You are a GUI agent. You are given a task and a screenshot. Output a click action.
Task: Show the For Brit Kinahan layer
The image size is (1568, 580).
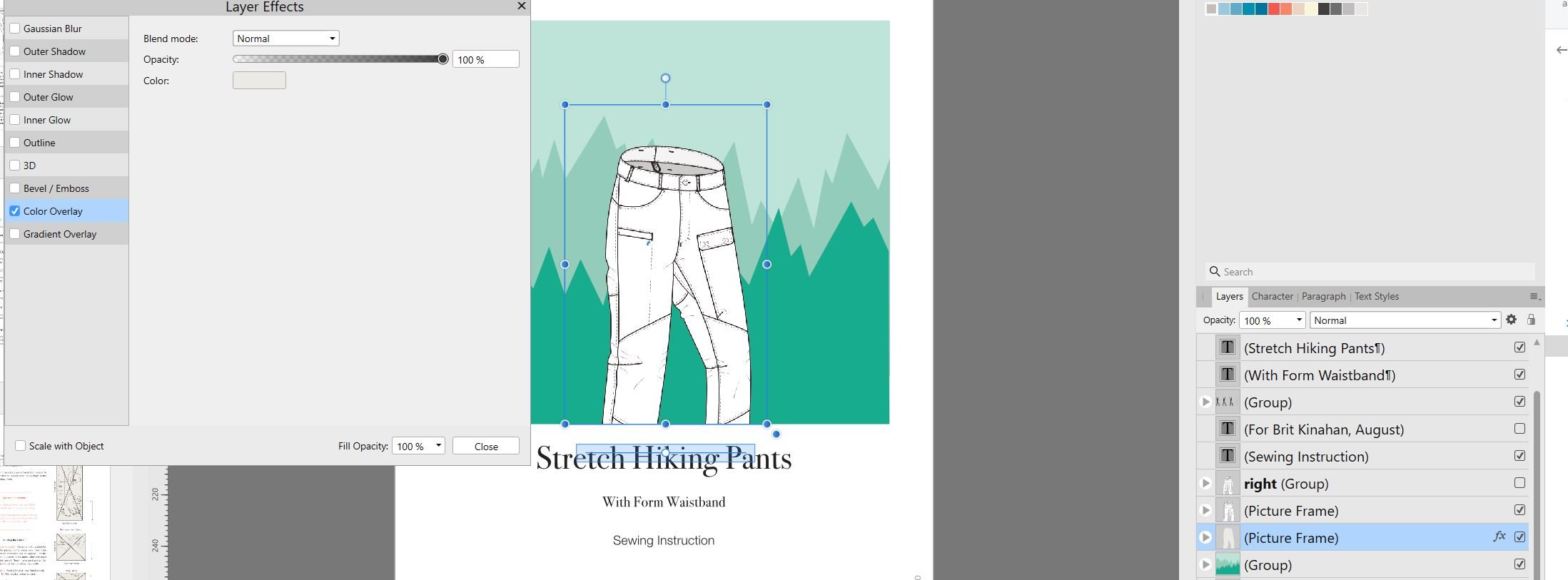(1519, 429)
